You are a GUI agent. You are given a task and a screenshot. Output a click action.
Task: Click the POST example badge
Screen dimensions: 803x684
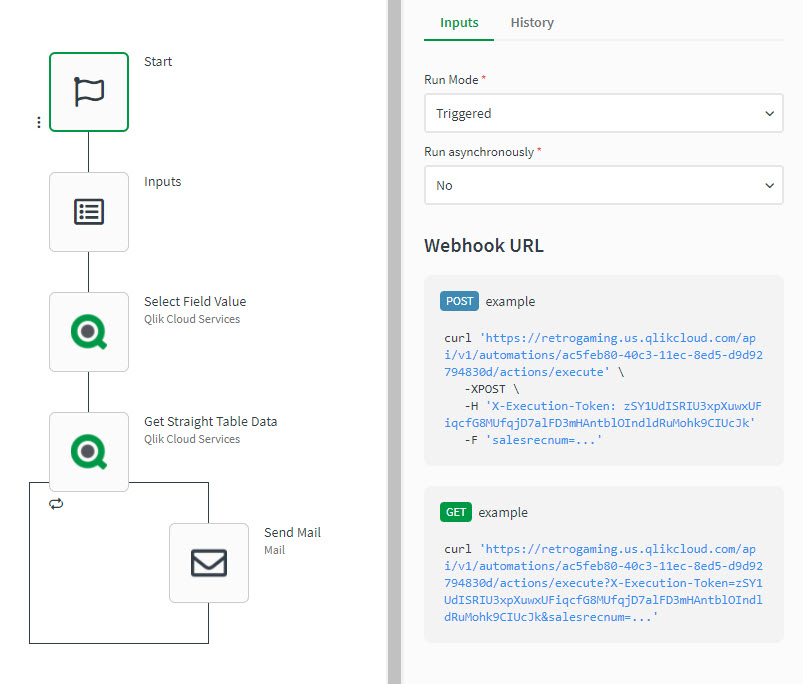(459, 301)
